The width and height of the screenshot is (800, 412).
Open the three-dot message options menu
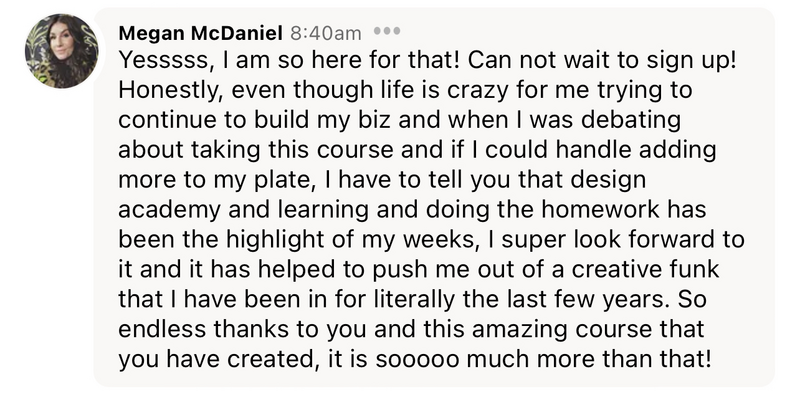[x=387, y=31]
